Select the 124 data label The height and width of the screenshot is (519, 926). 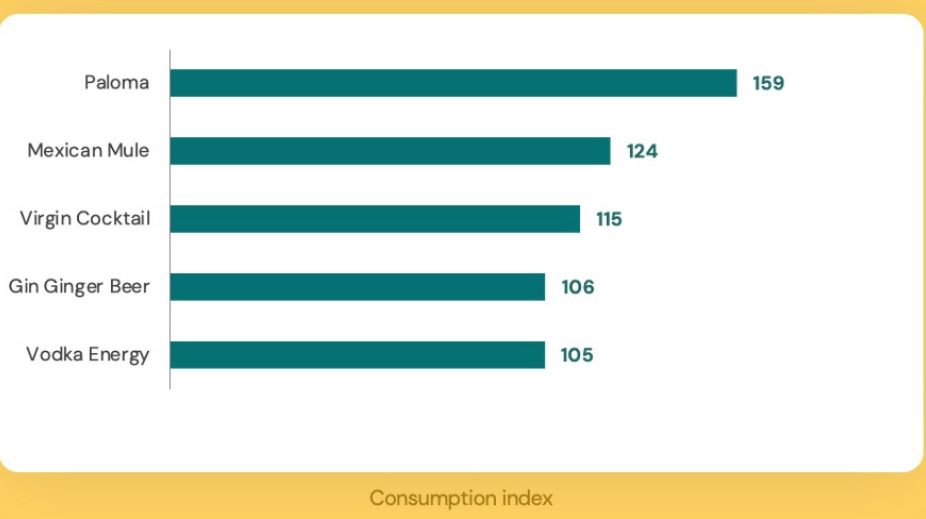coord(642,152)
